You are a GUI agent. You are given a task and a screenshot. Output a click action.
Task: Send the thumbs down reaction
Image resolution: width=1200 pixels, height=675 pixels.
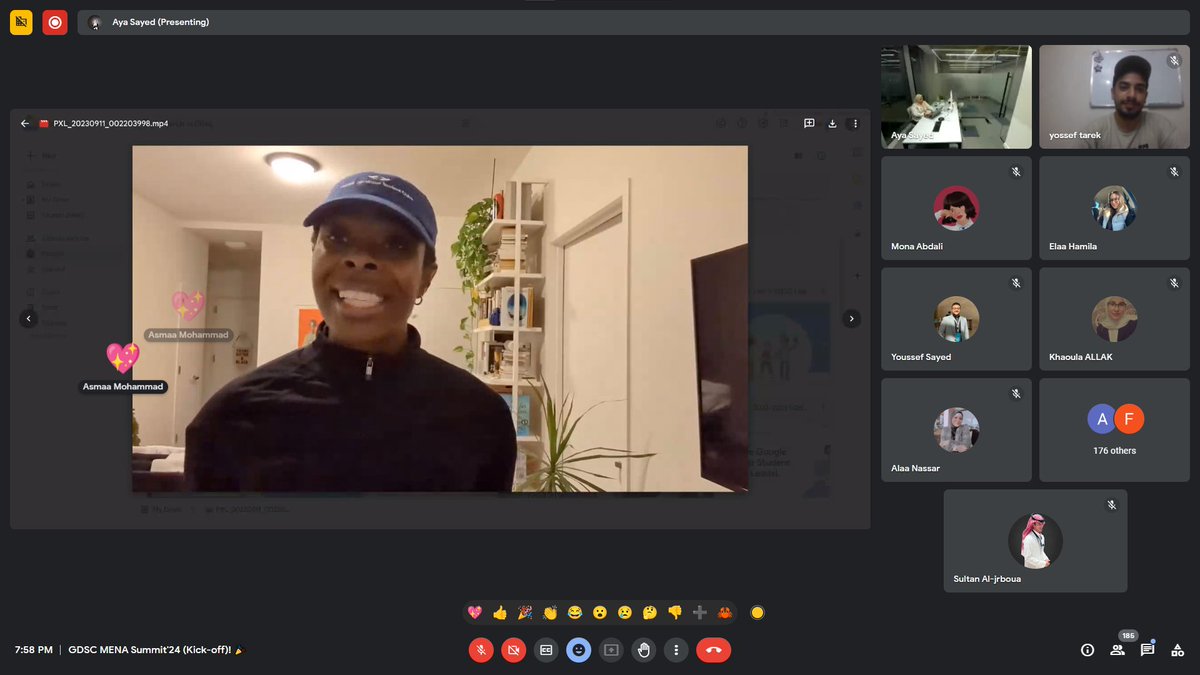coord(675,613)
